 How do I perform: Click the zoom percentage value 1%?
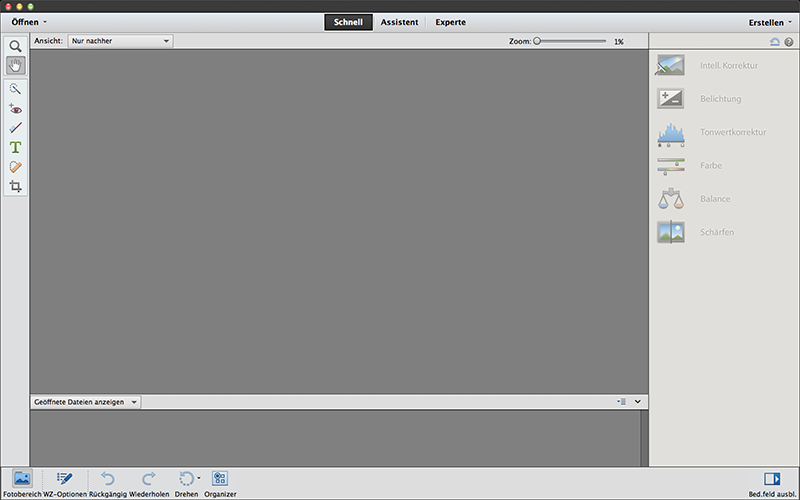coord(619,42)
